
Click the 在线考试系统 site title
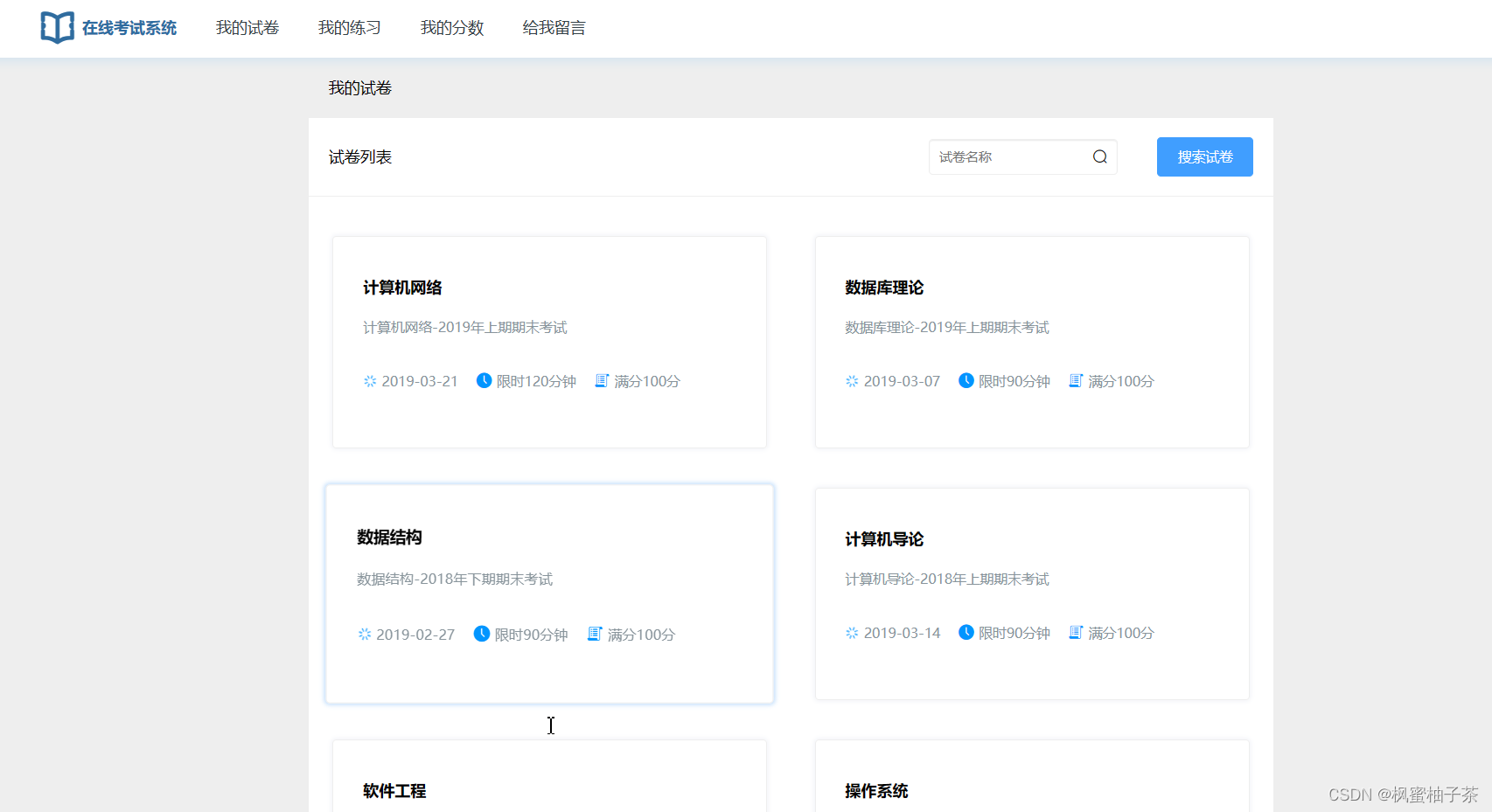click(x=129, y=28)
